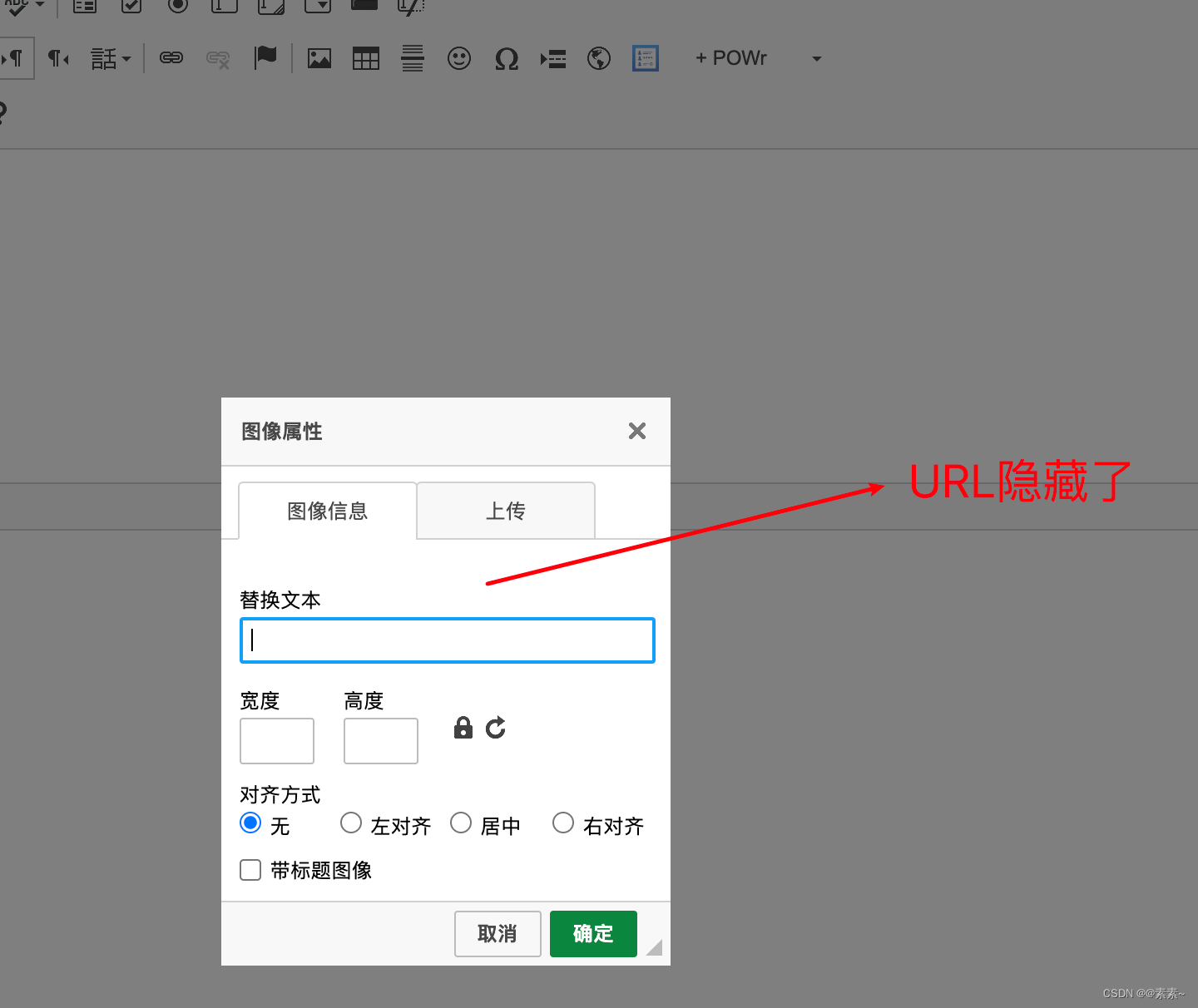The height and width of the screenshot is (1008, 1198).
Task: Click the 高度 input field
Action: point(381,741)
